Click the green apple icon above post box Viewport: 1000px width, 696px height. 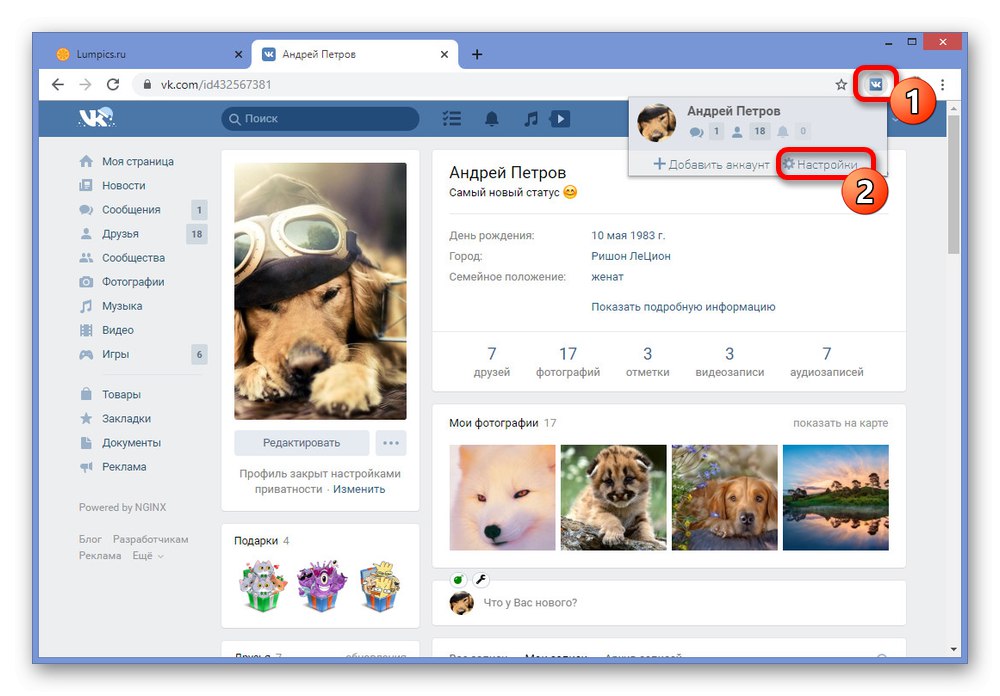(458, 579)
